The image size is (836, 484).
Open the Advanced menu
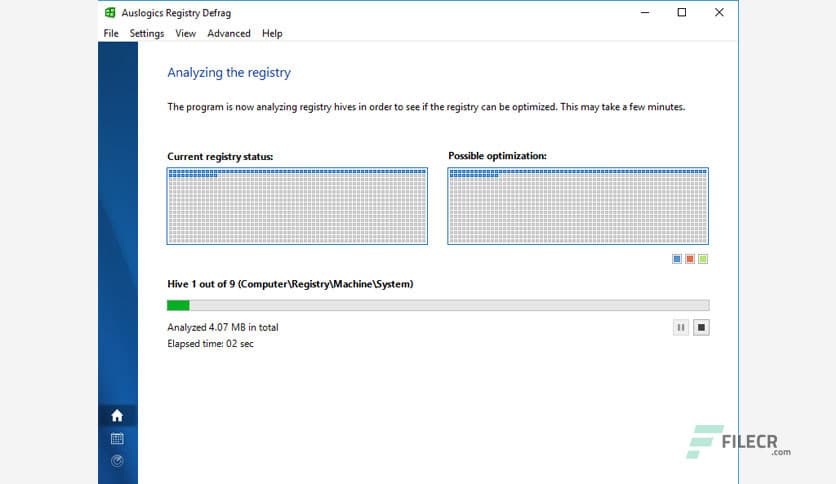[x=229, y=34]
